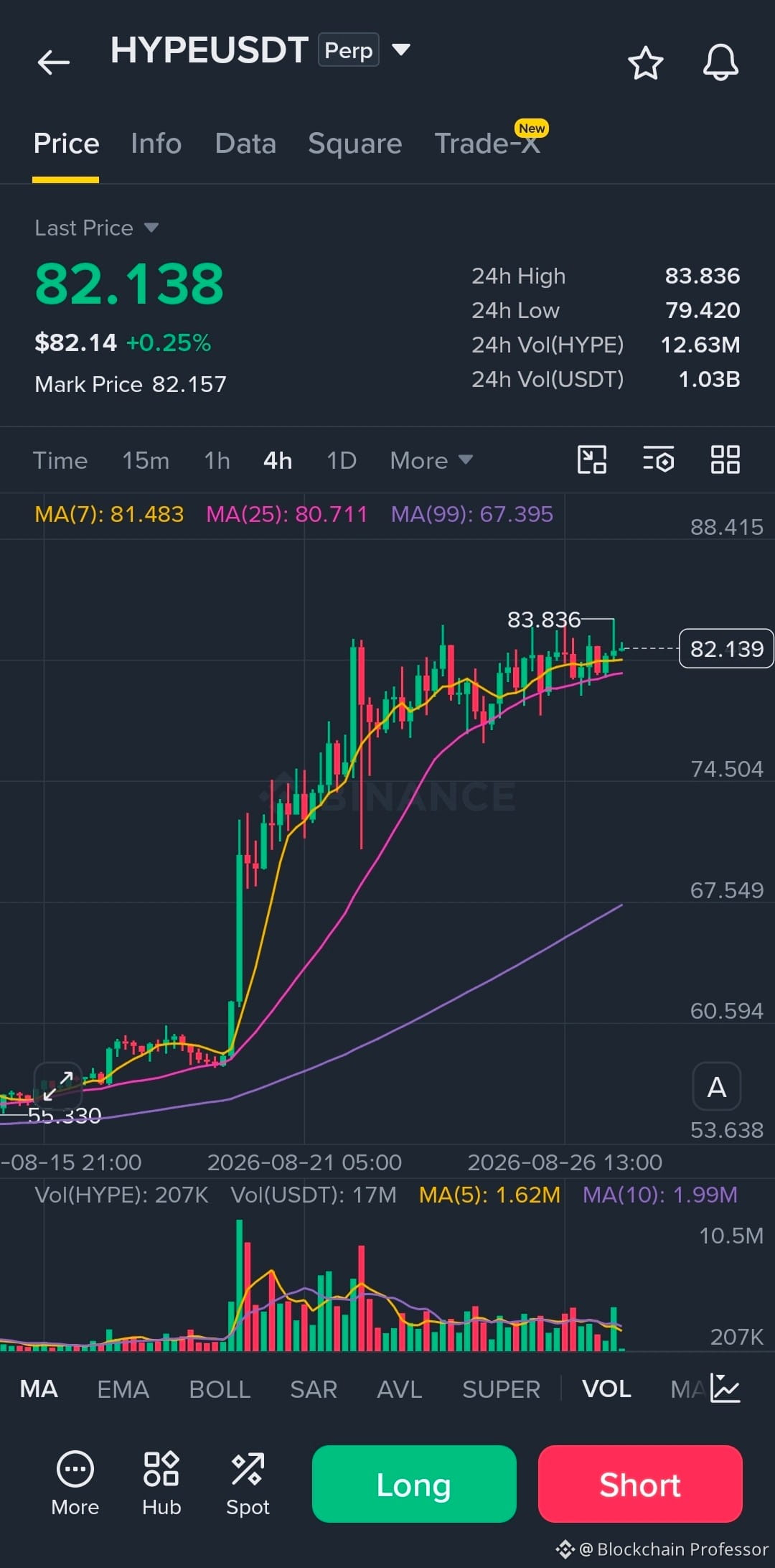Open chart settings icon with gear
The image size is (775, 1568).
[658, 459]
